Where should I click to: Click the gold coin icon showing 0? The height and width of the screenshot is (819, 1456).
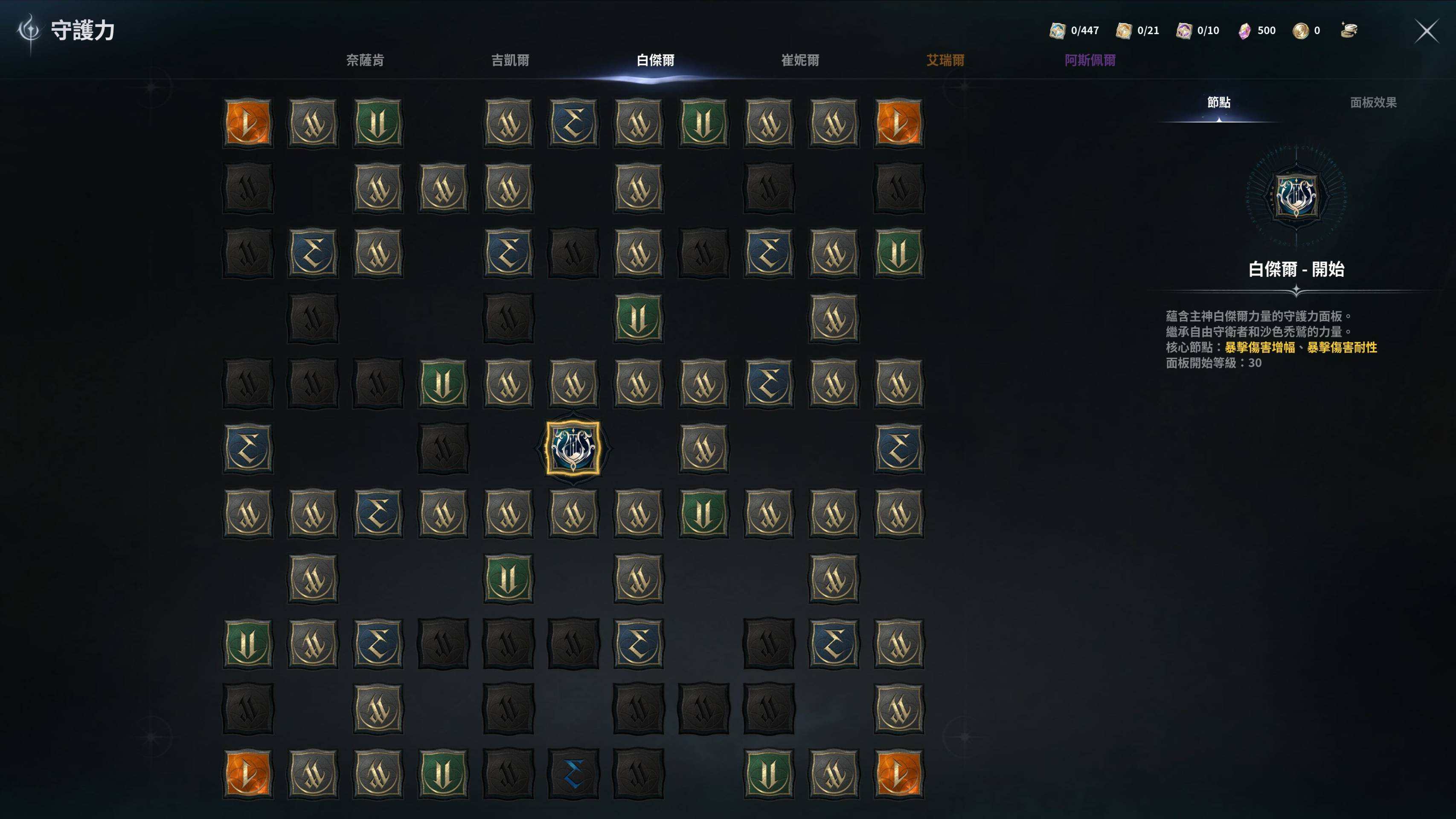[x=1301, y=31]
